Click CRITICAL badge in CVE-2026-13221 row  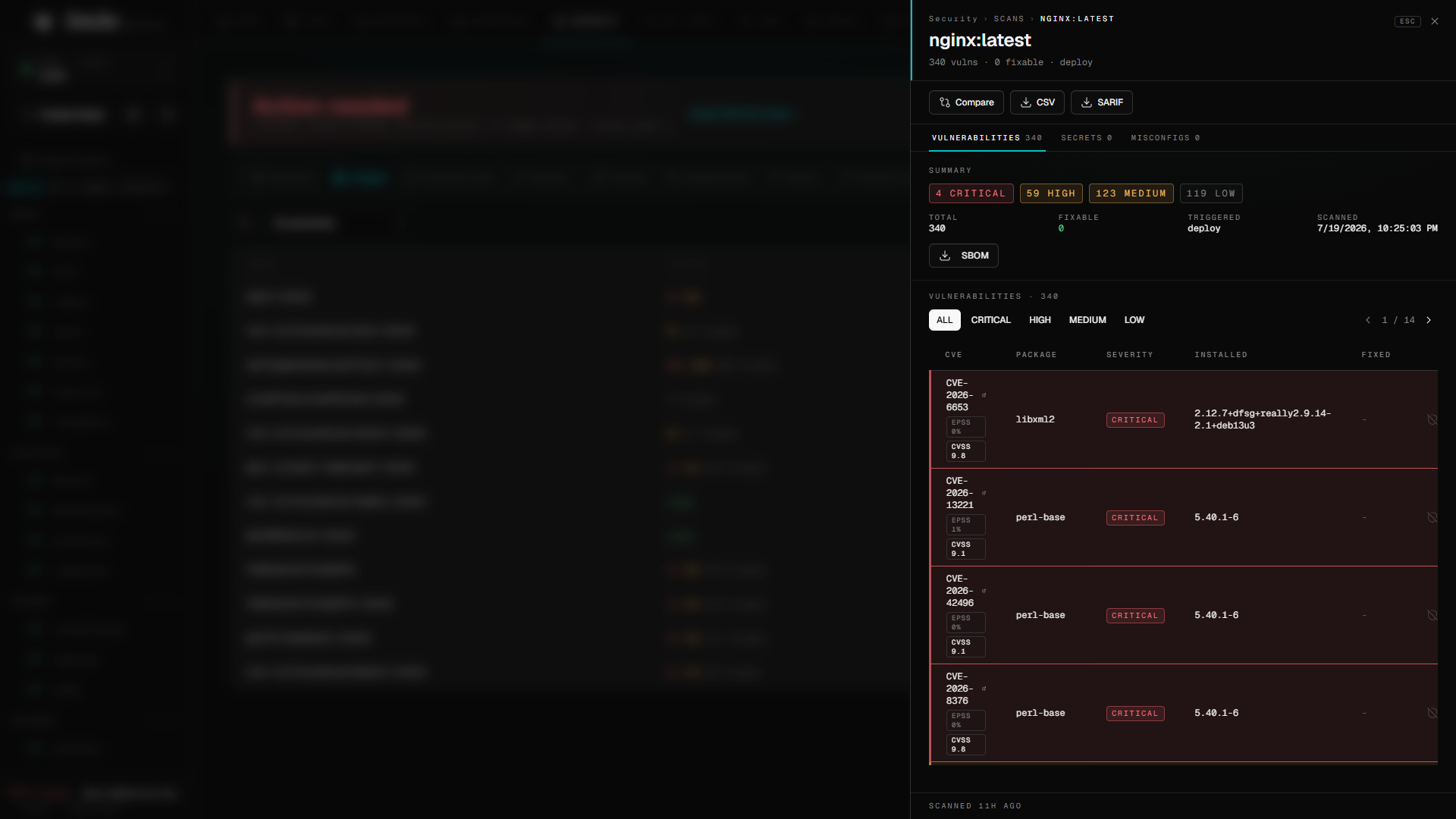[x=1135, y=518]
